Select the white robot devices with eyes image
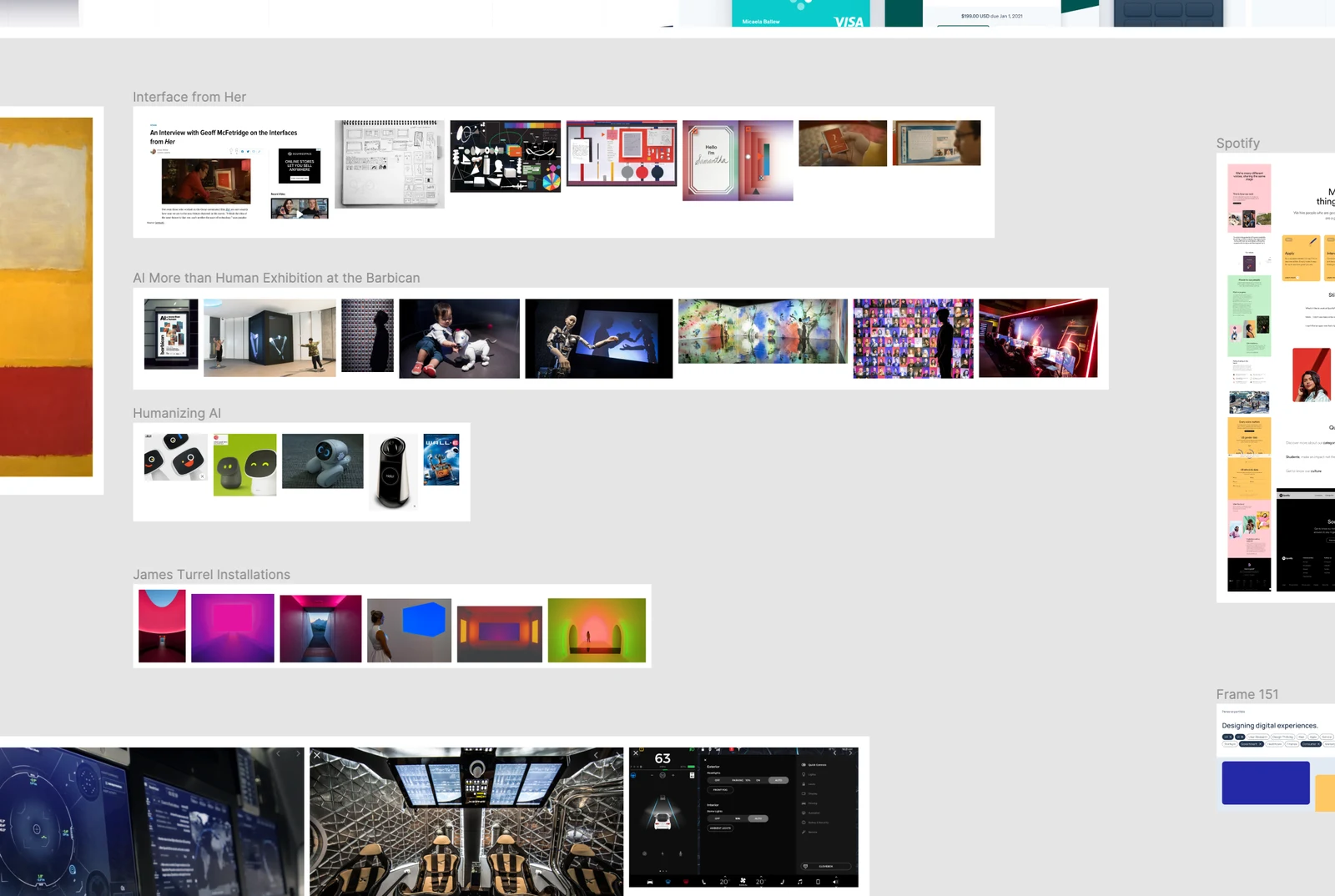 (x=175, y=457)
